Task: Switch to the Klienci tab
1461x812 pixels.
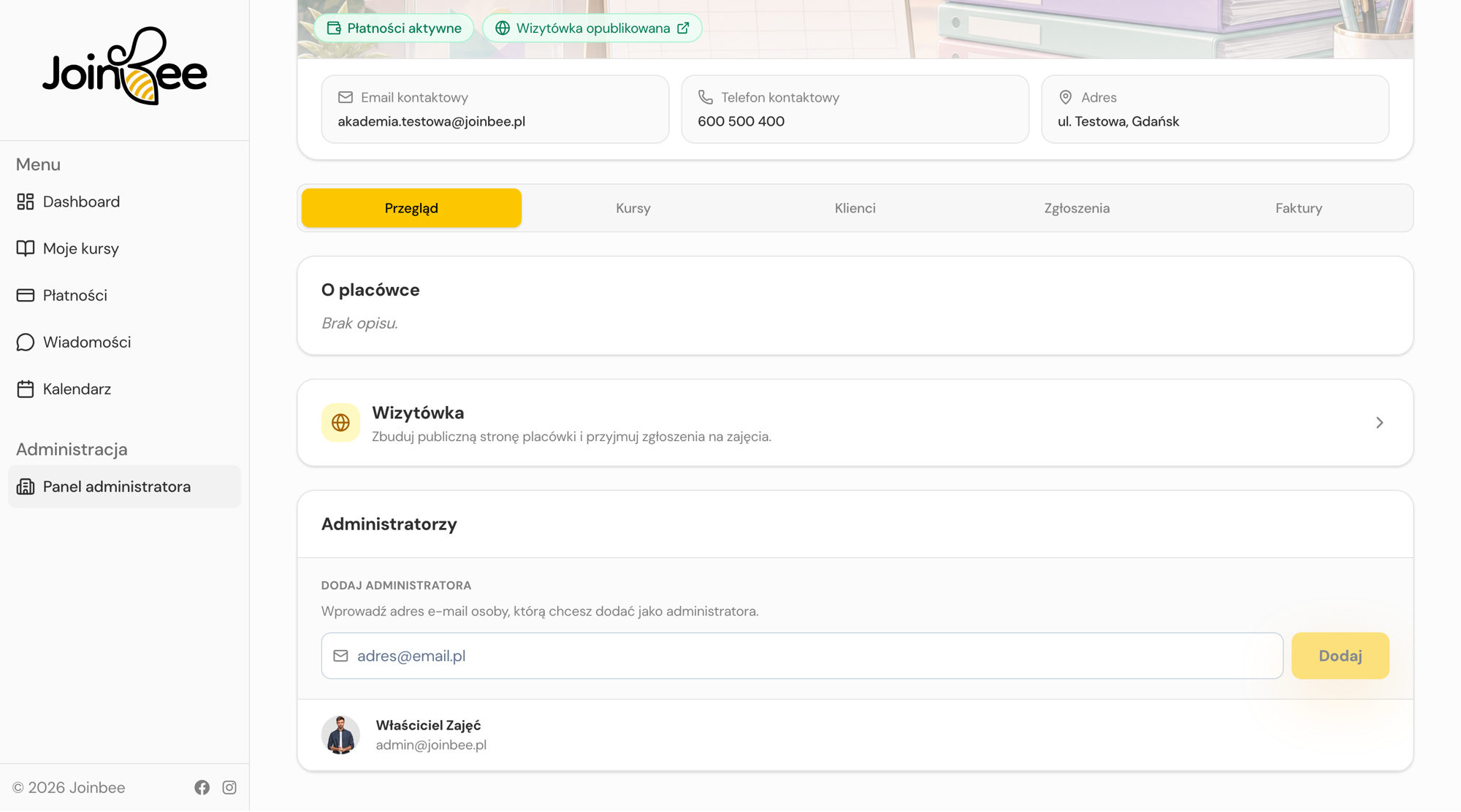Action: (855, 208)
